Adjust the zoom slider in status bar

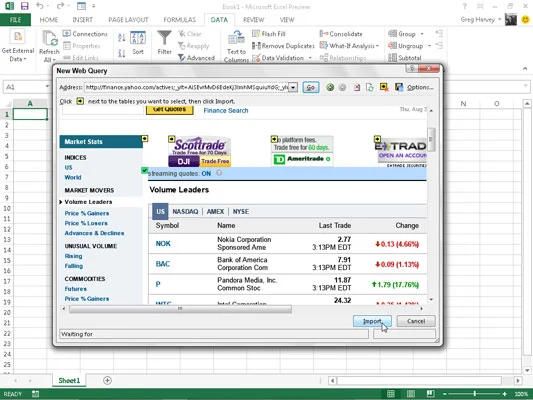click(475, 394)
